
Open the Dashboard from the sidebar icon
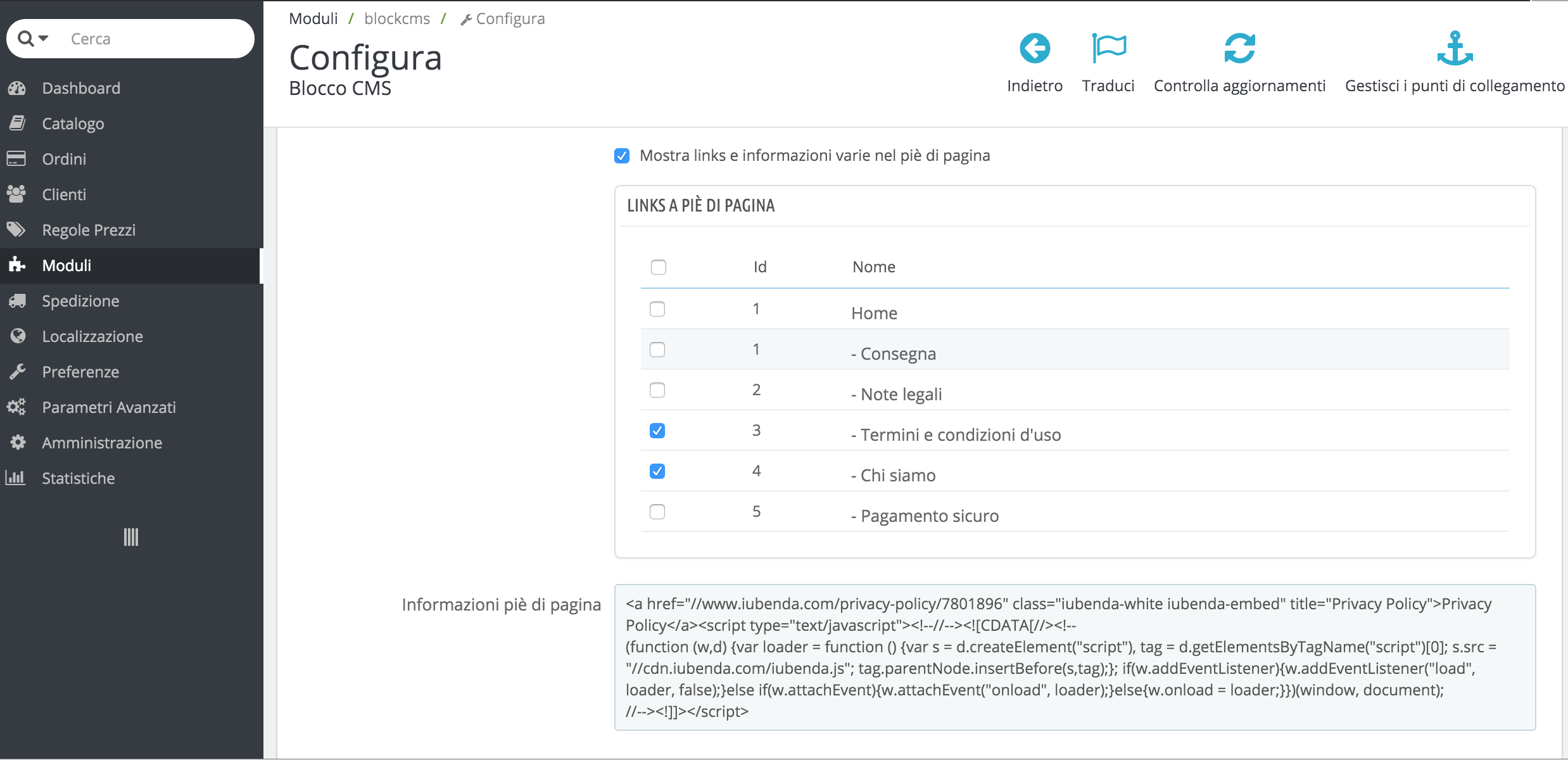point(17,87)
